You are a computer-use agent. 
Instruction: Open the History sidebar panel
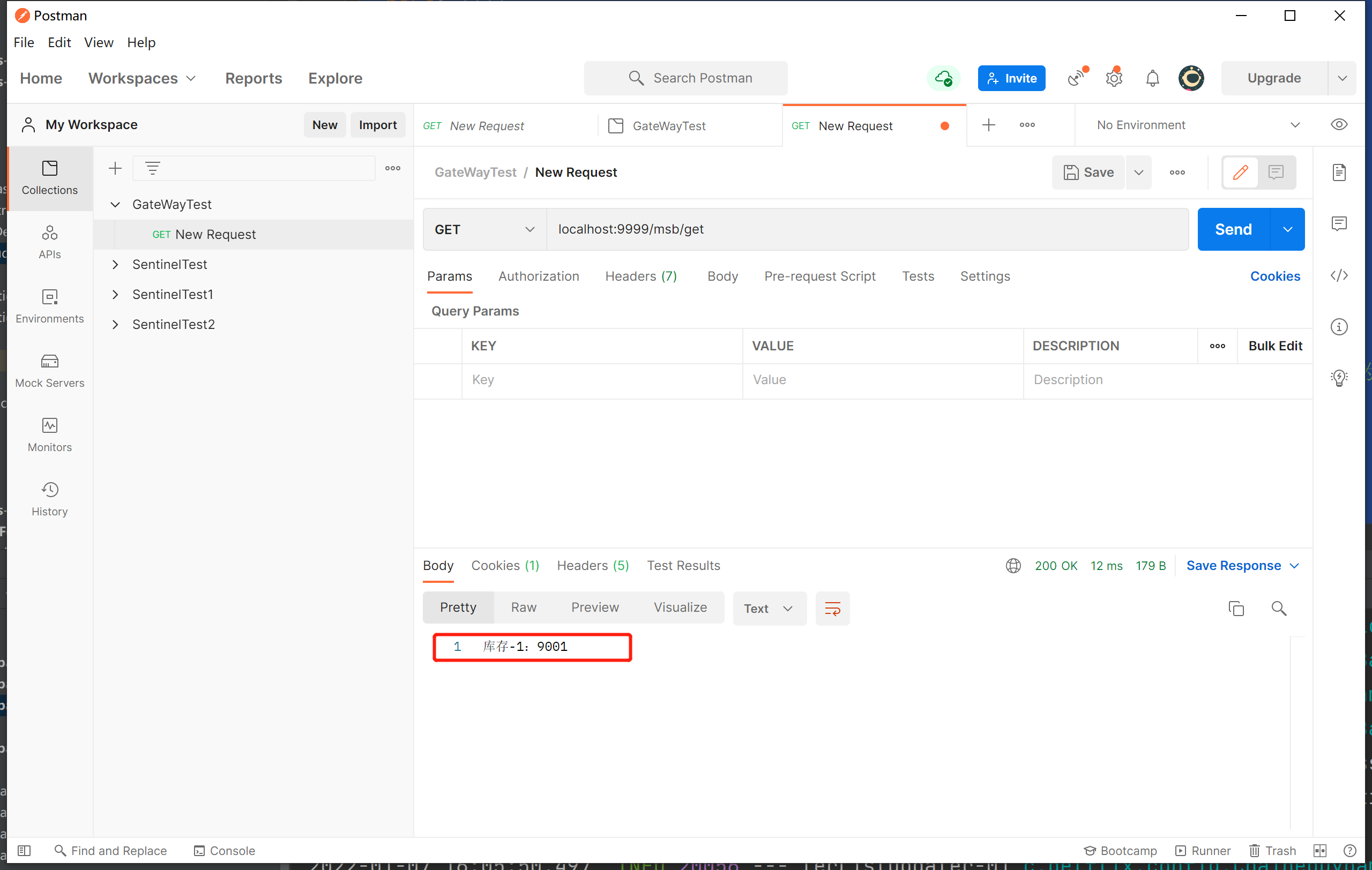[x=49, y=500]
